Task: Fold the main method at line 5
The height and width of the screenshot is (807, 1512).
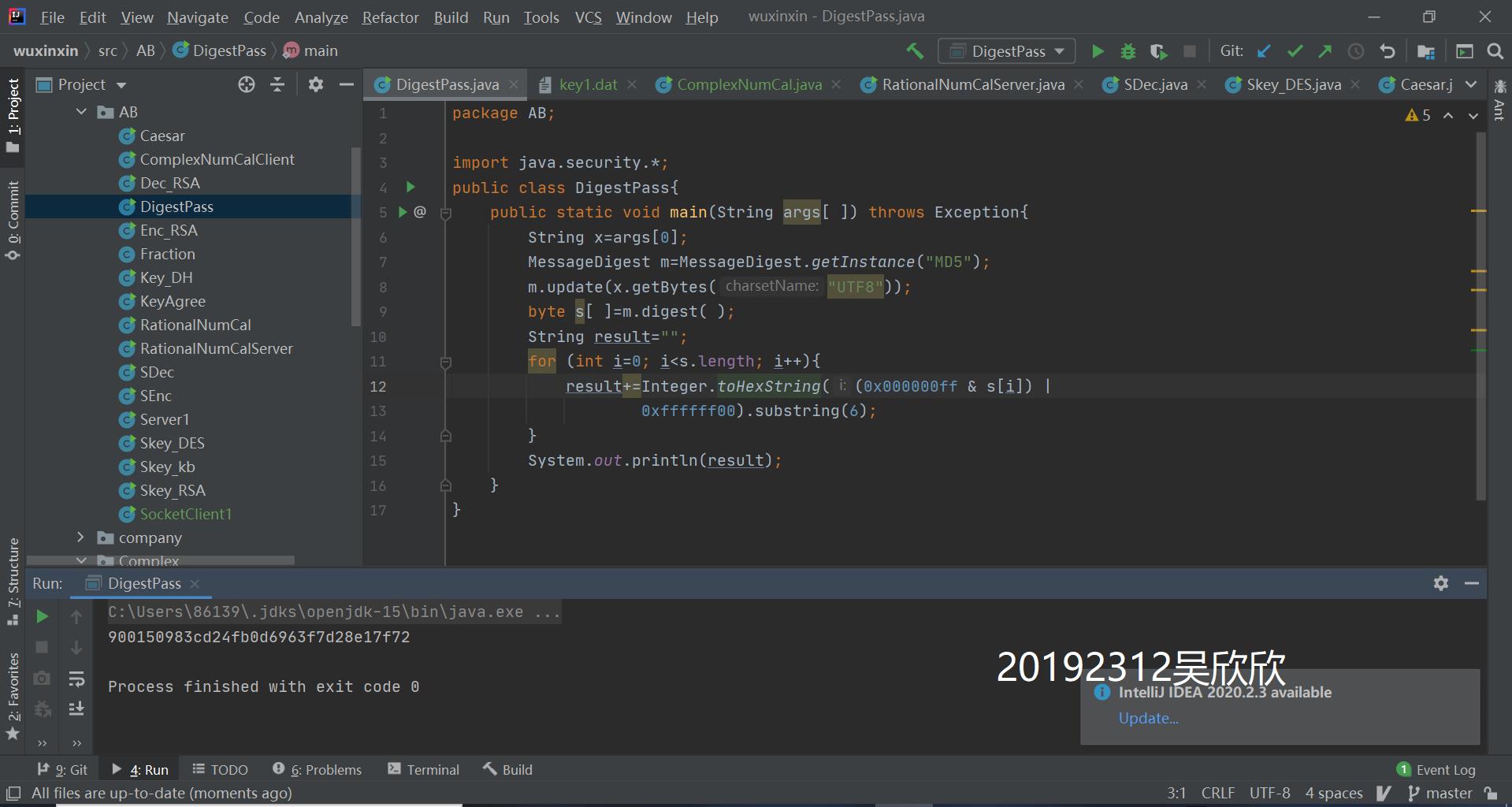Action: 446,213
